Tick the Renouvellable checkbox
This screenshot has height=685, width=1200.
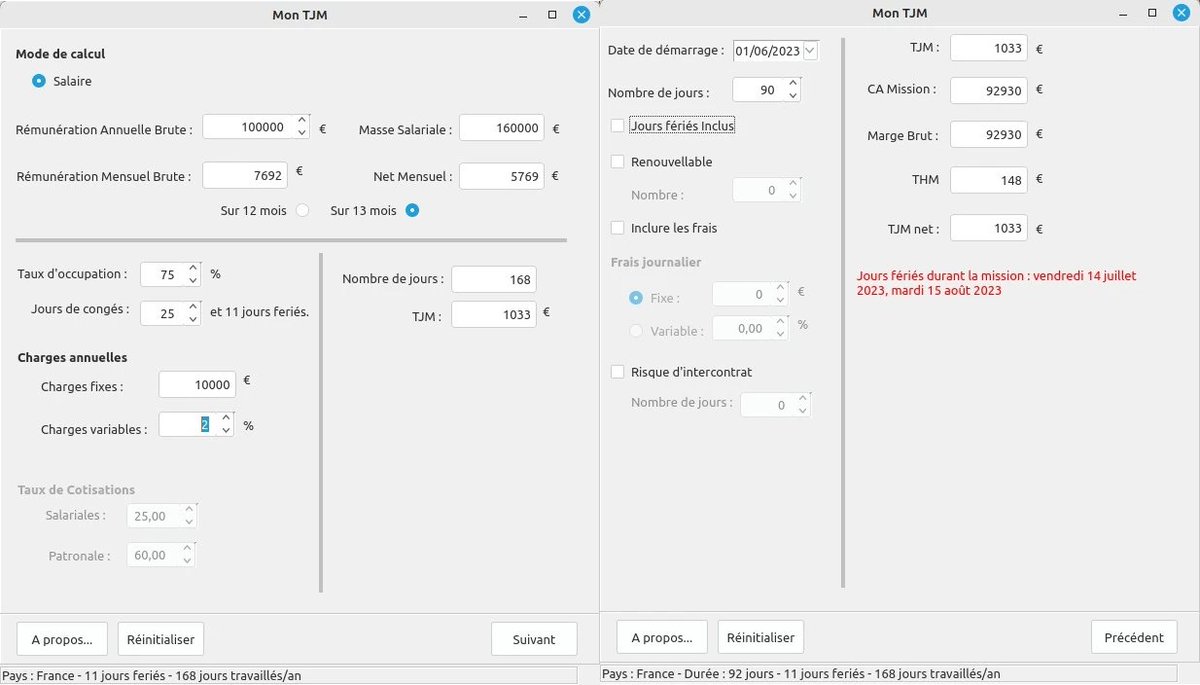[x=618, y=162]
